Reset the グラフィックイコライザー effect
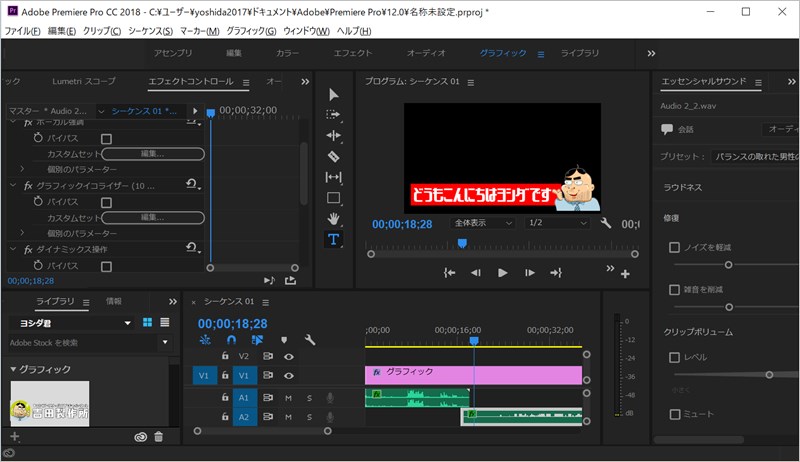 192,185
